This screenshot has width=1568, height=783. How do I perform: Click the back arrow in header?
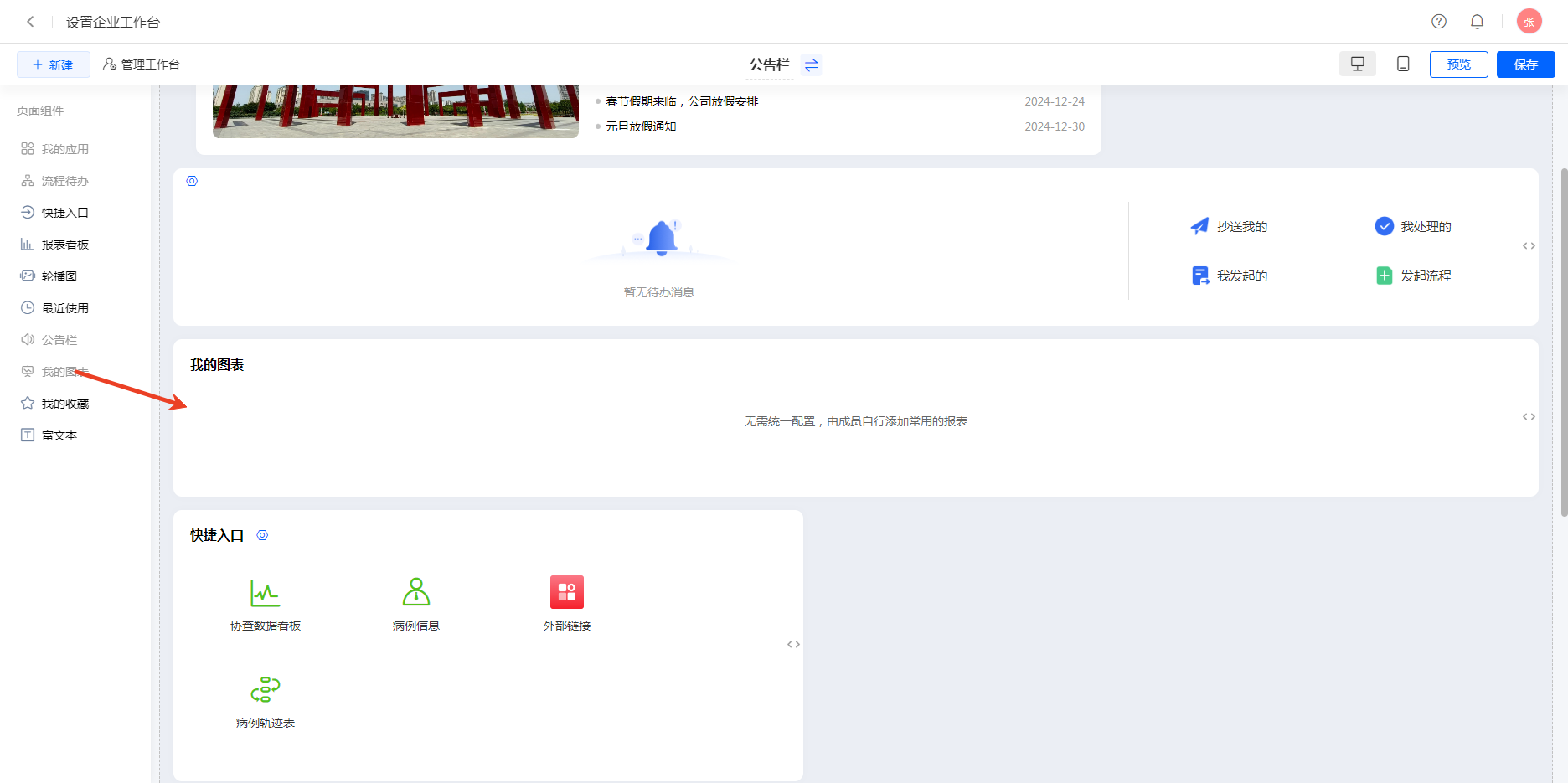click(30, 22)
